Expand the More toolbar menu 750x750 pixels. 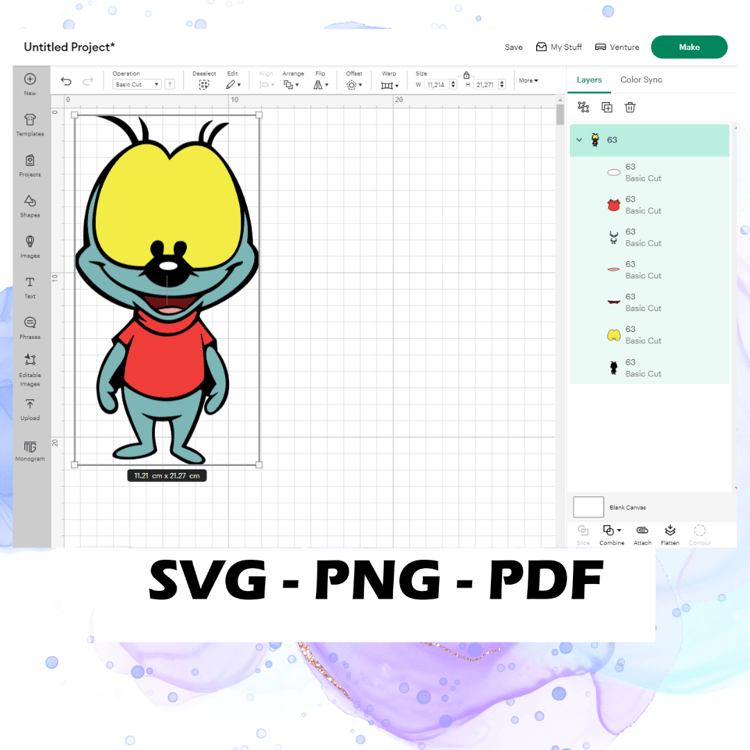click(528, 80)
